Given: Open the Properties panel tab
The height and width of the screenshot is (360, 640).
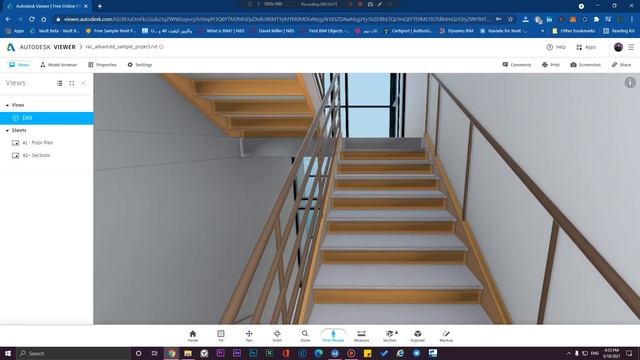Looking at the screenshot, I should click(102, 64).
